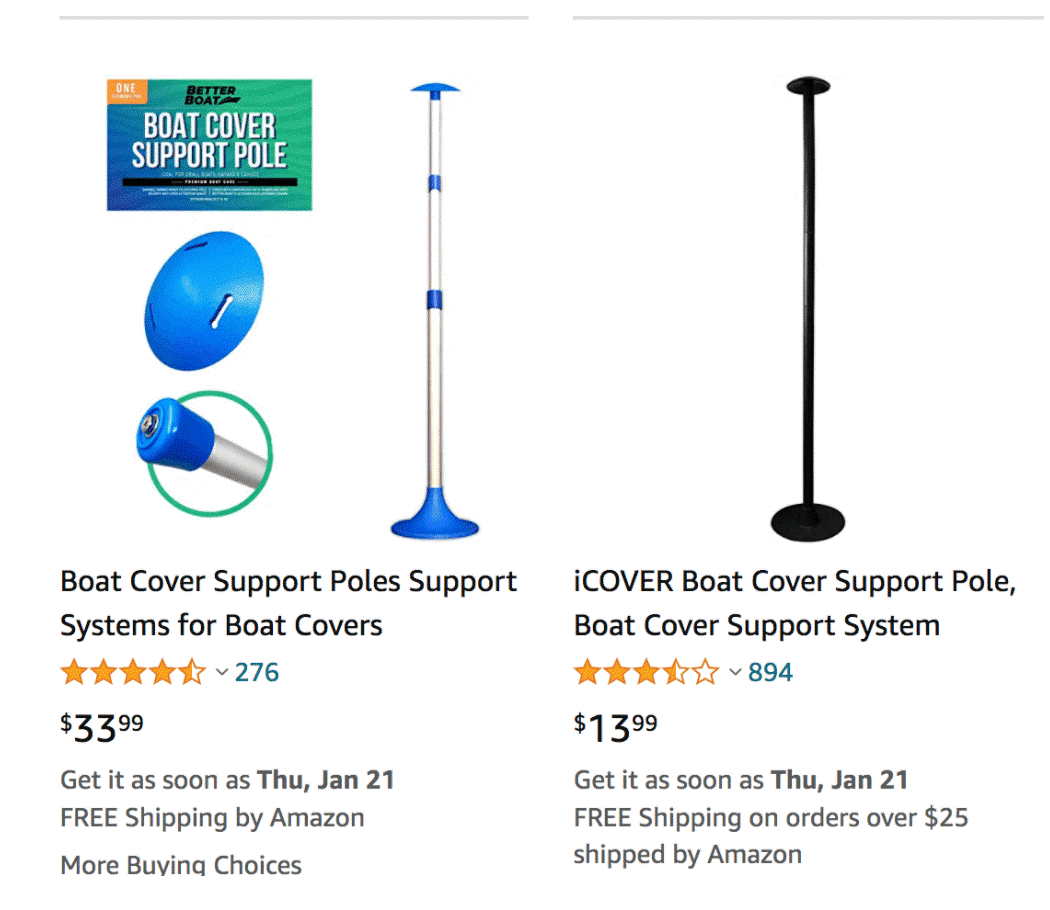Viewport: 1050px width, 910px height.
Task: Open iCOVER Boat Cover Support Pole title
Action: tap(794, 603)
